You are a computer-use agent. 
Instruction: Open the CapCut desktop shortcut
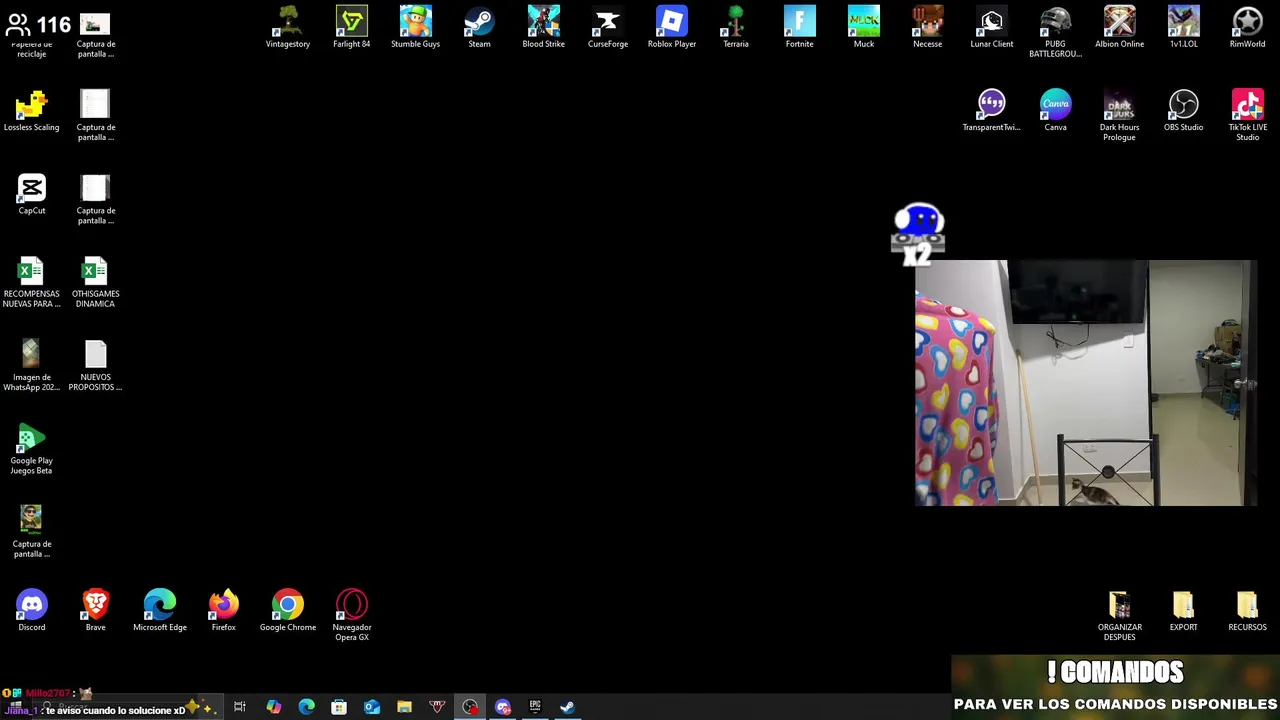tap(32, 194)
